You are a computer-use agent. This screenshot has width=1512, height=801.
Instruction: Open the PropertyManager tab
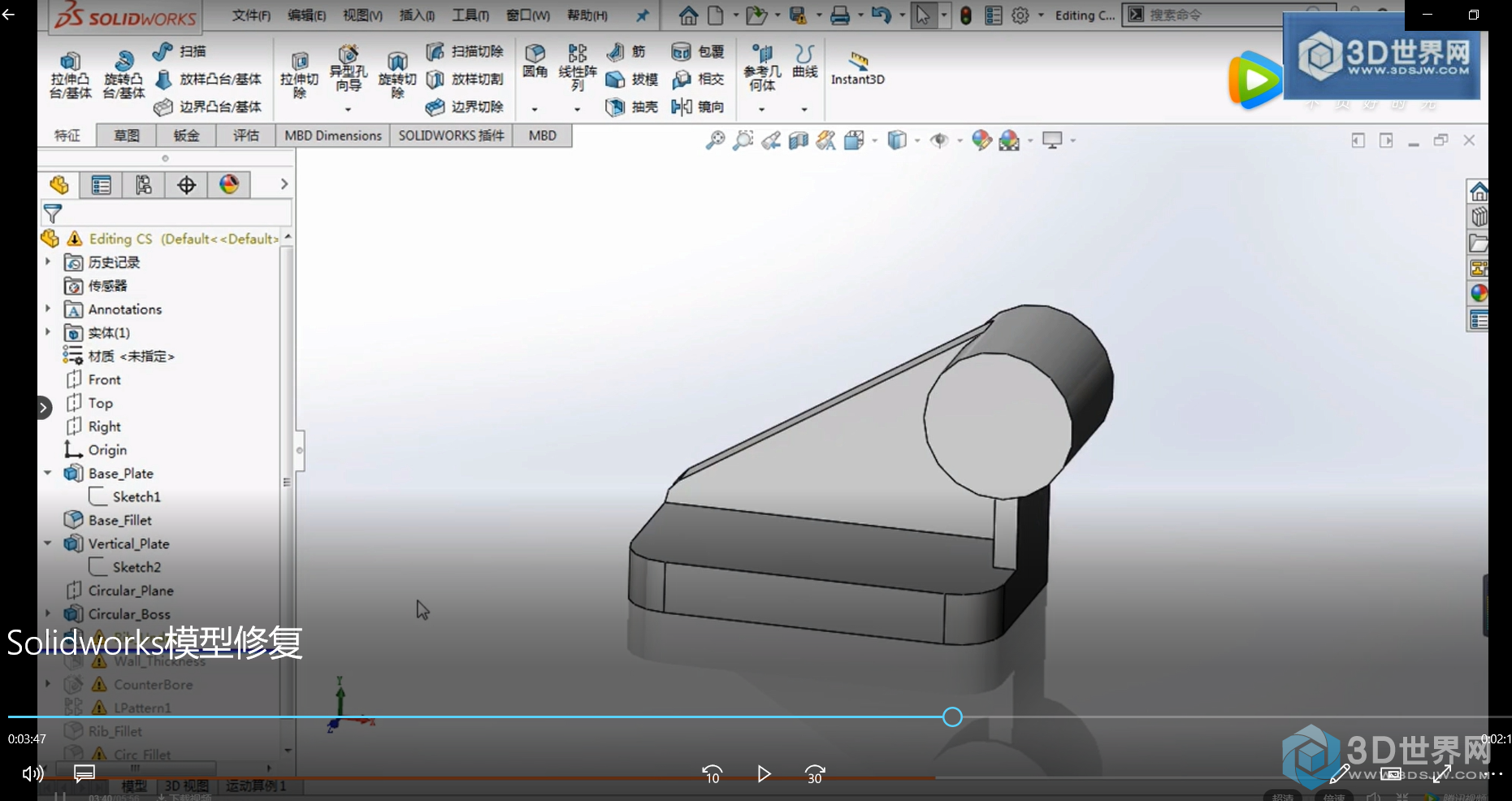pyautogui.click(x=101, y=185)
